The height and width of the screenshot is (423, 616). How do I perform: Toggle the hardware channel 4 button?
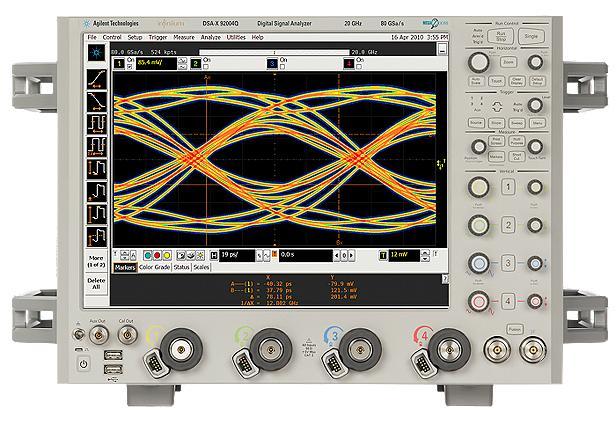click(x=508, y=301)
